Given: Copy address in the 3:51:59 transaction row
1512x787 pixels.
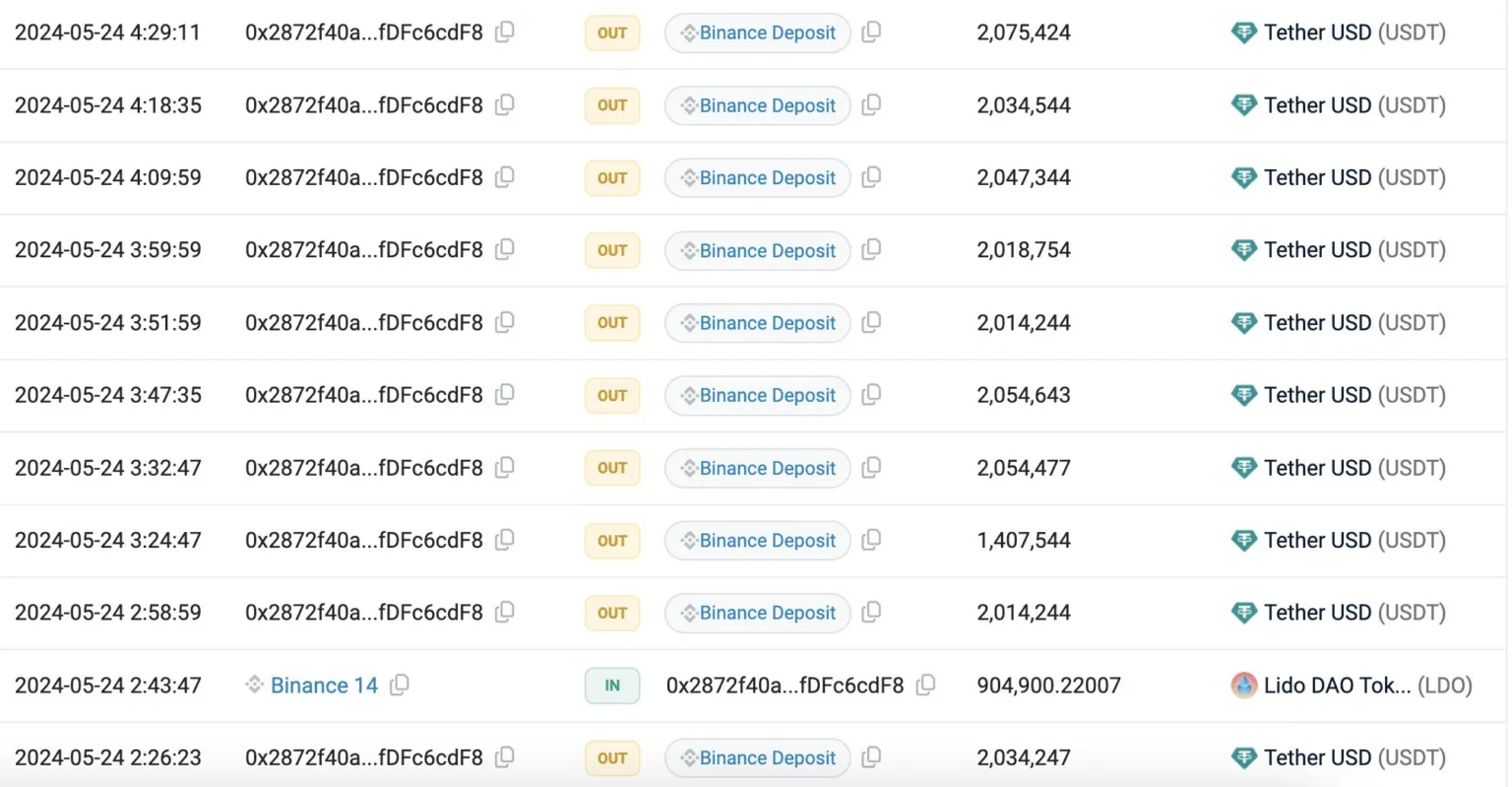Looking at the screenshot, I should click(505, 322).
